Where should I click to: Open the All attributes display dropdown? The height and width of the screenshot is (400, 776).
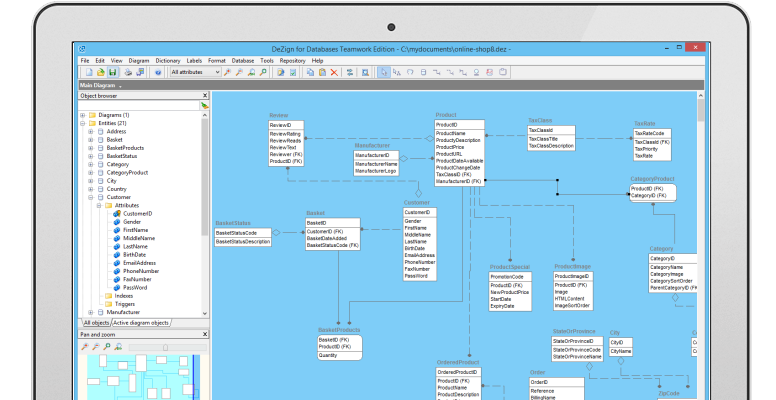click(195, 72)
